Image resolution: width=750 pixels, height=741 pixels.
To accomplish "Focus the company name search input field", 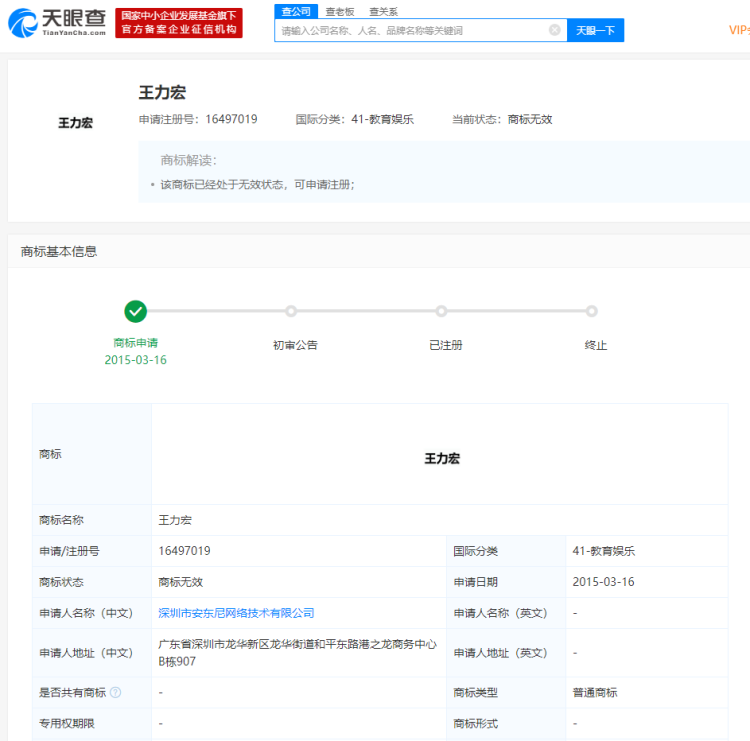I will 410,30.
